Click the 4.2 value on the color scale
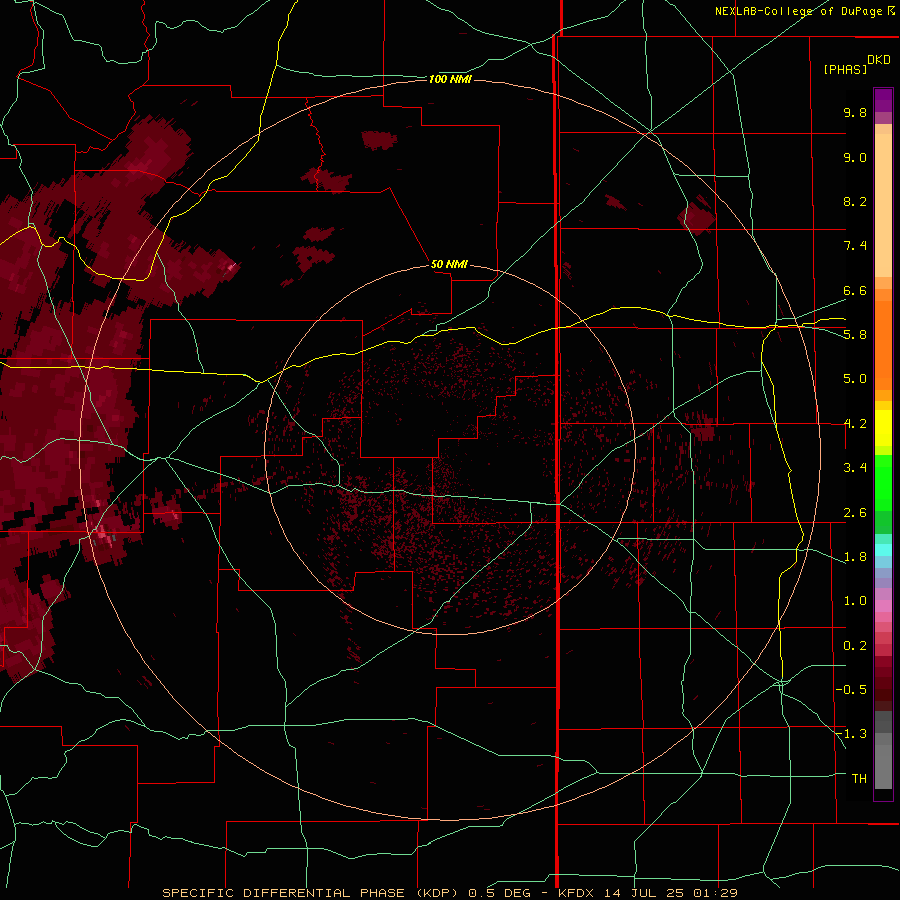Image resolution: width=900 pixels, height=900 pixels. (855, 424)
